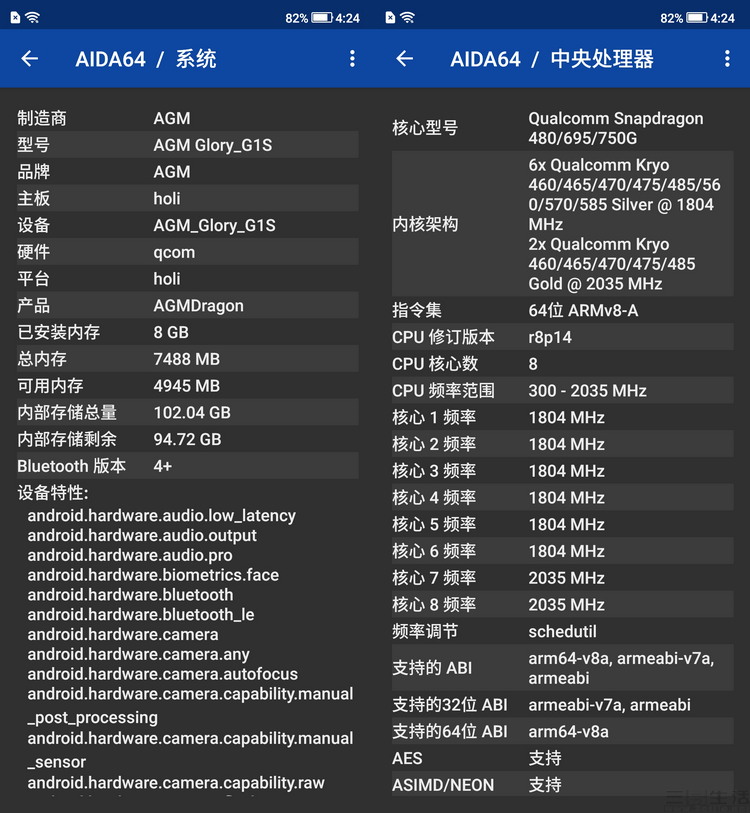Image resolution: width=750 pixels, height=813 pixels.
Task: Select the 核心 6 频率 row
Action: (563, 551)
